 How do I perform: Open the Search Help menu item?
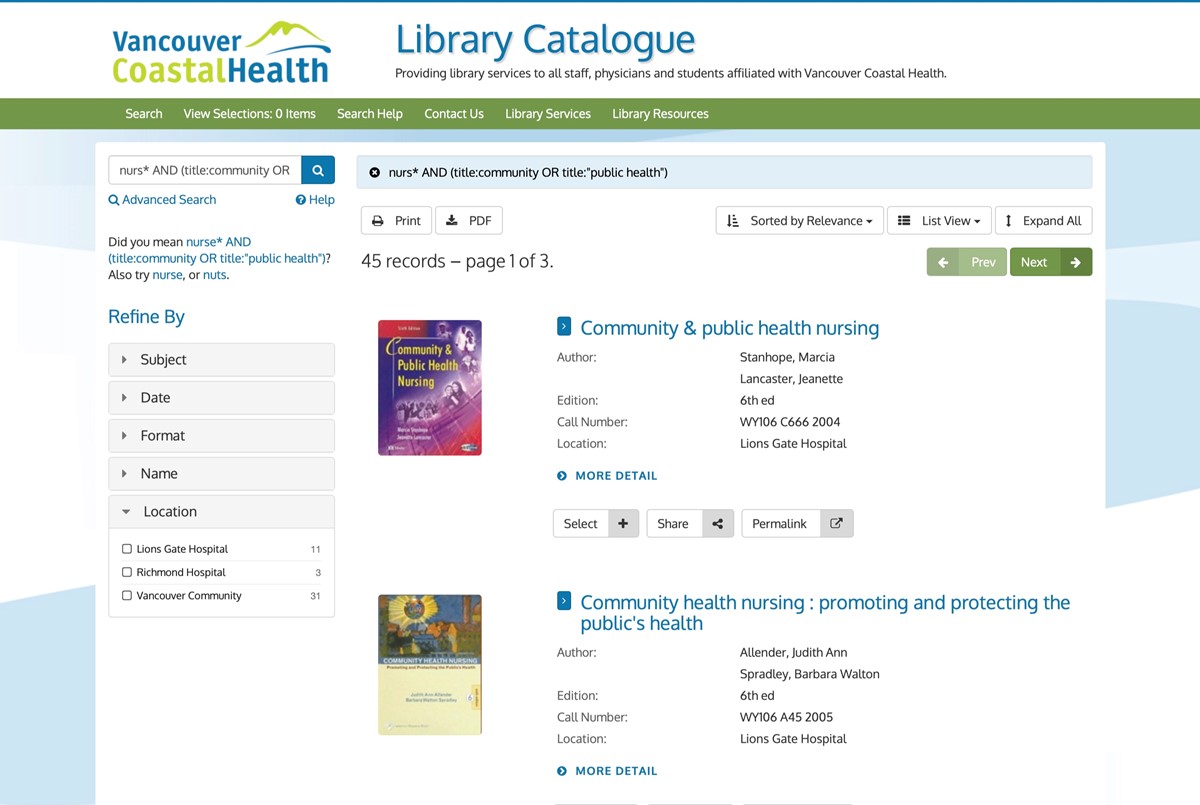click(369, 114)
